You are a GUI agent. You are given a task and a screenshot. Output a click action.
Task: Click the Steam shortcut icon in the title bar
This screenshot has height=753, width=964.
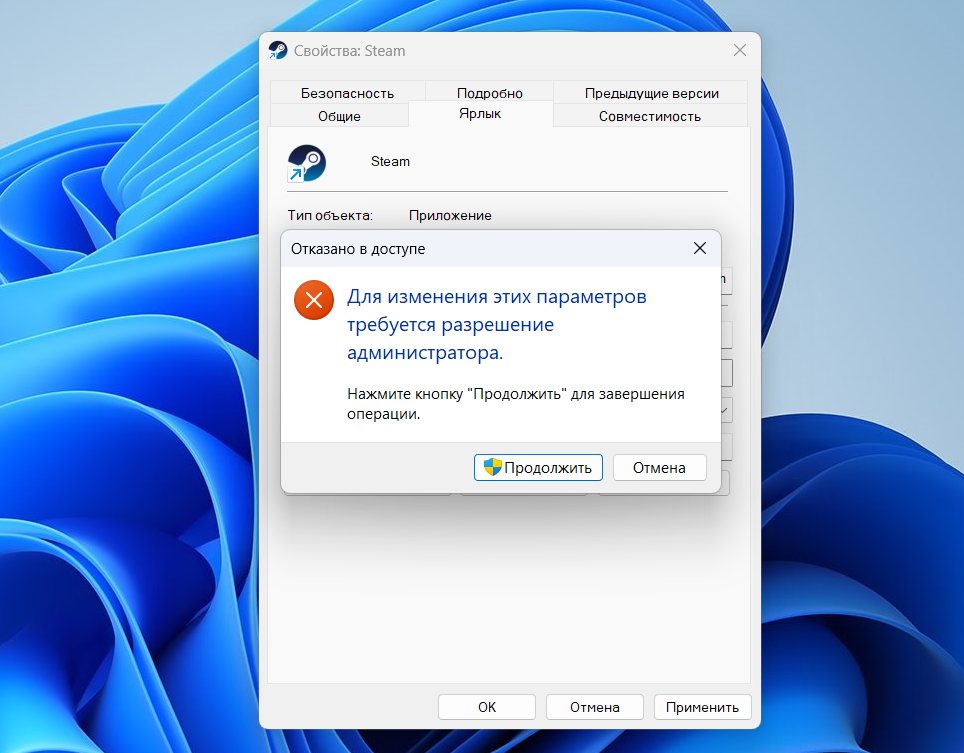tap(277, 51)
